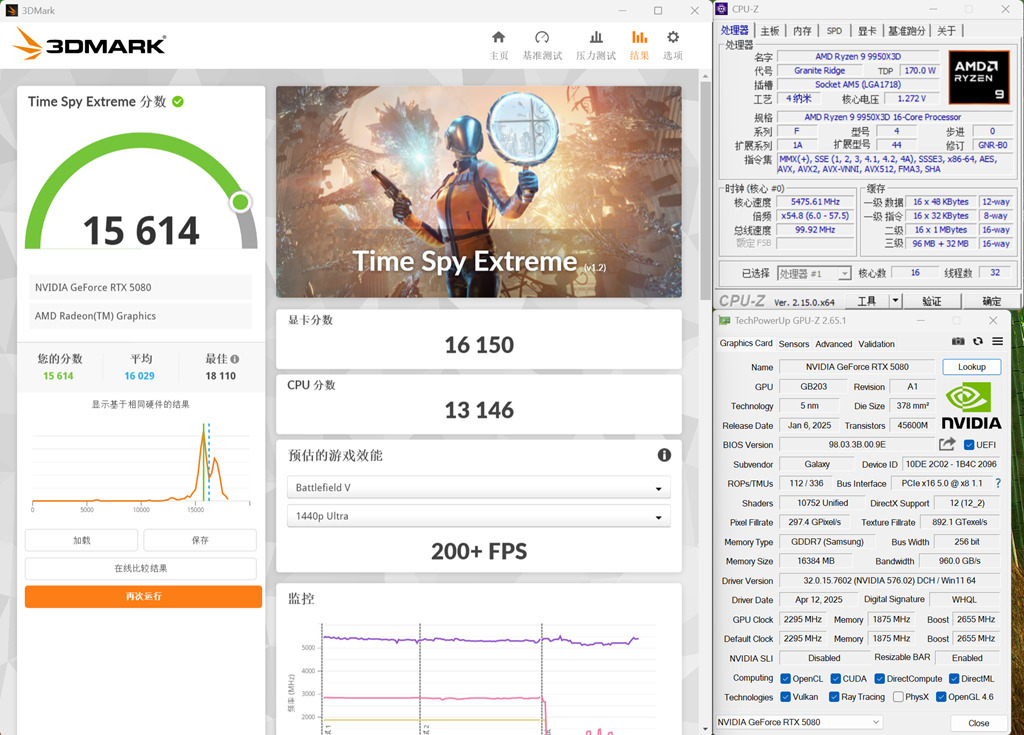This screenshot has height=735, width=1024.
Task: Toggle the Ray Tracing checkbox
Action: [834, 697]
